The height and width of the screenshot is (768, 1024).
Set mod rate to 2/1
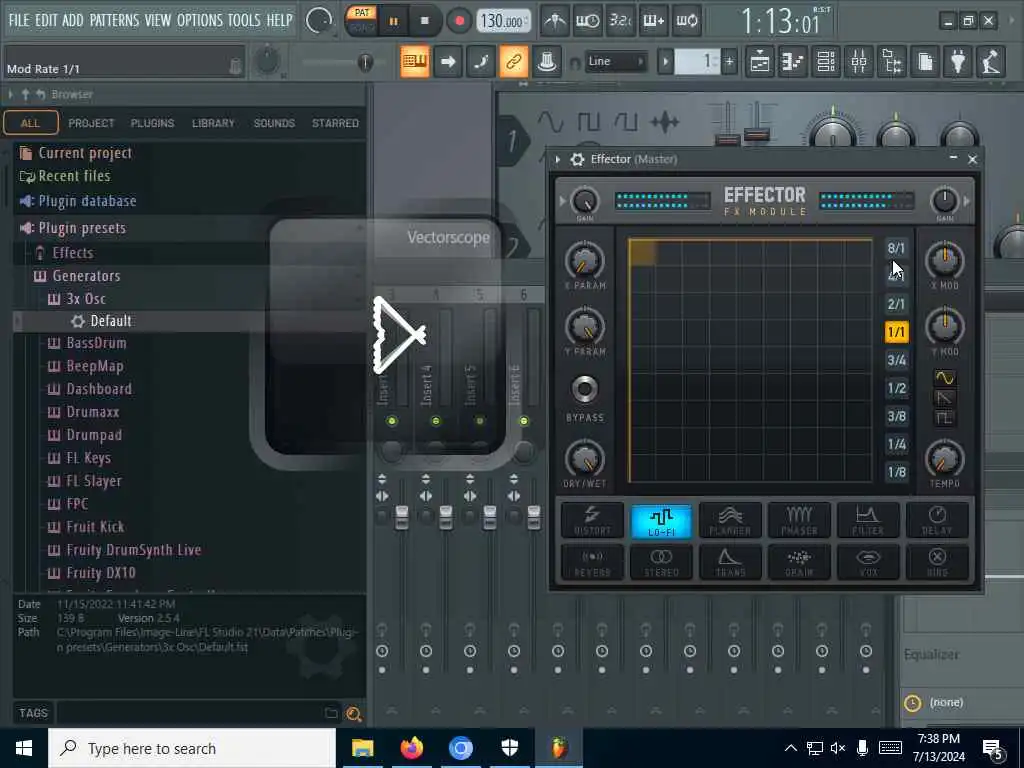point(896,304)
